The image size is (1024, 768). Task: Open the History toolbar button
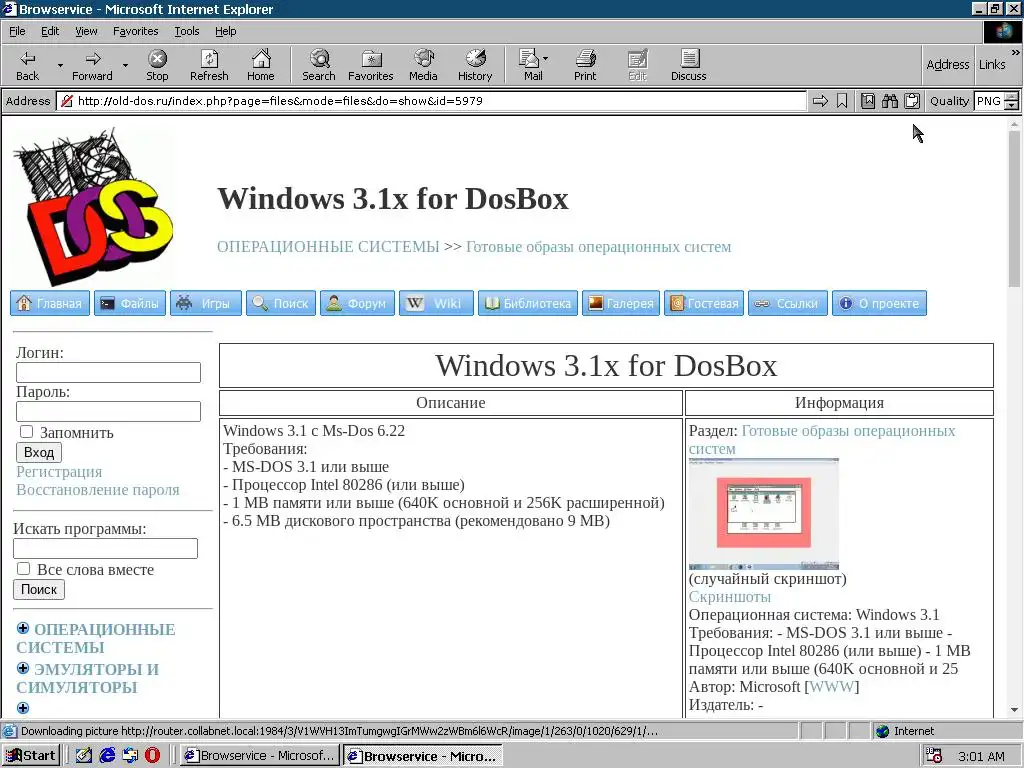click(x=475, y=65)
